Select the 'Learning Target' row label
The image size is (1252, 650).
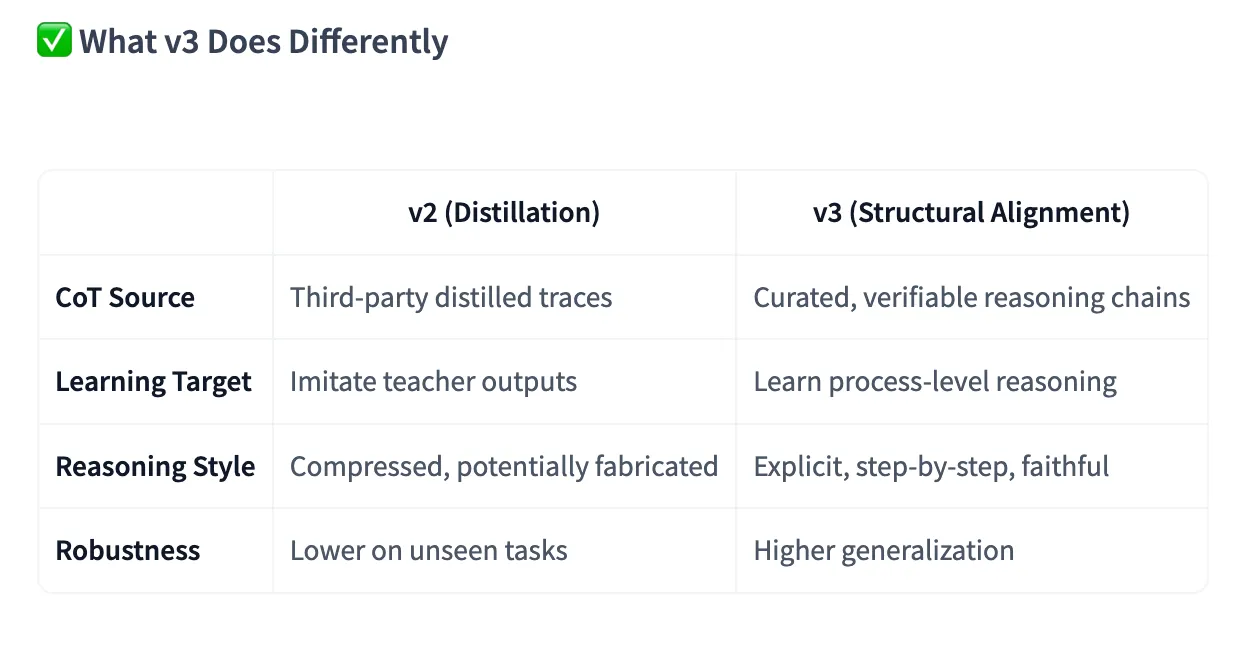tap(154, 382)
